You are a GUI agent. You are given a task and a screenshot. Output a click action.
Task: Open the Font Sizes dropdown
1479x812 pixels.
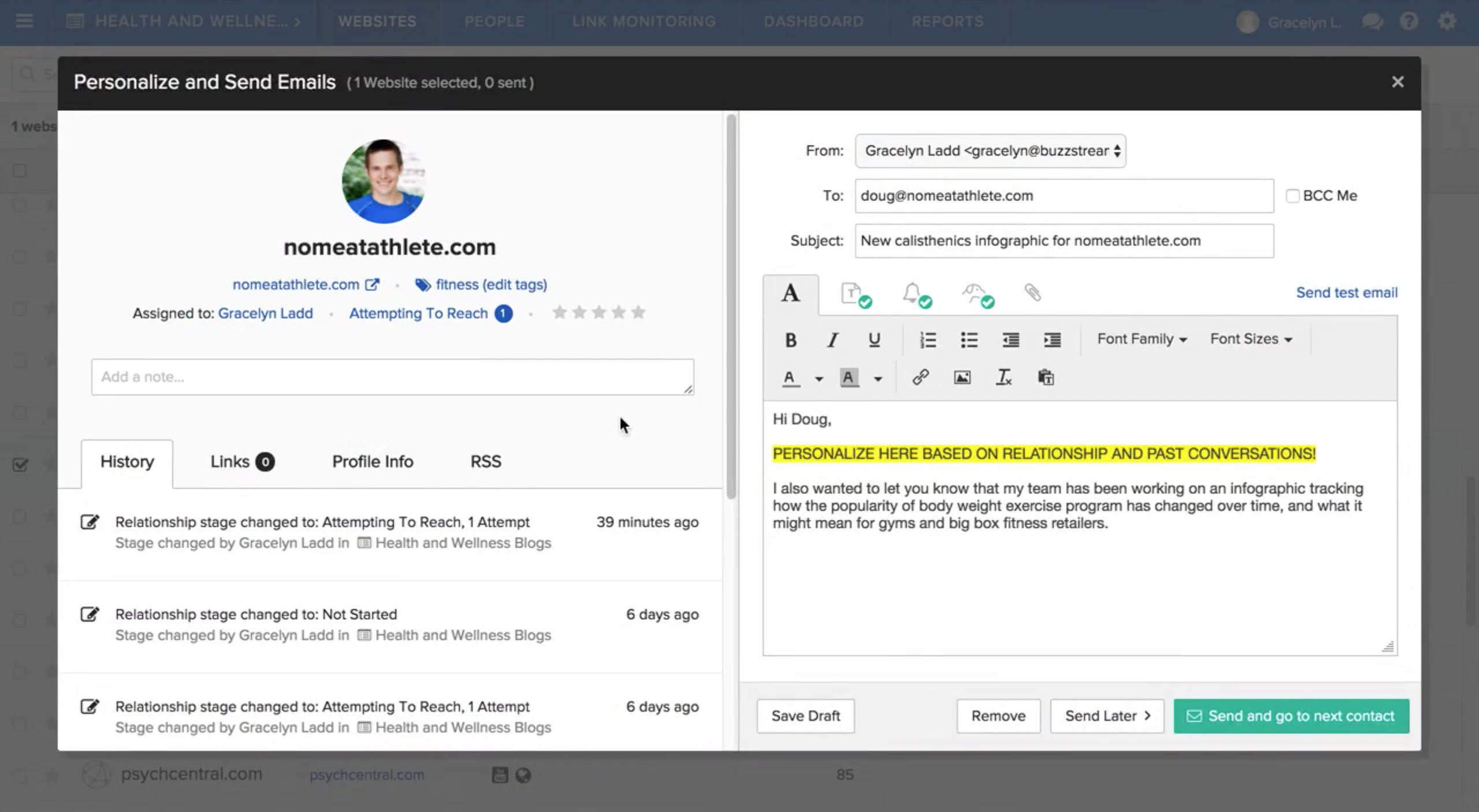[1251, 339]
